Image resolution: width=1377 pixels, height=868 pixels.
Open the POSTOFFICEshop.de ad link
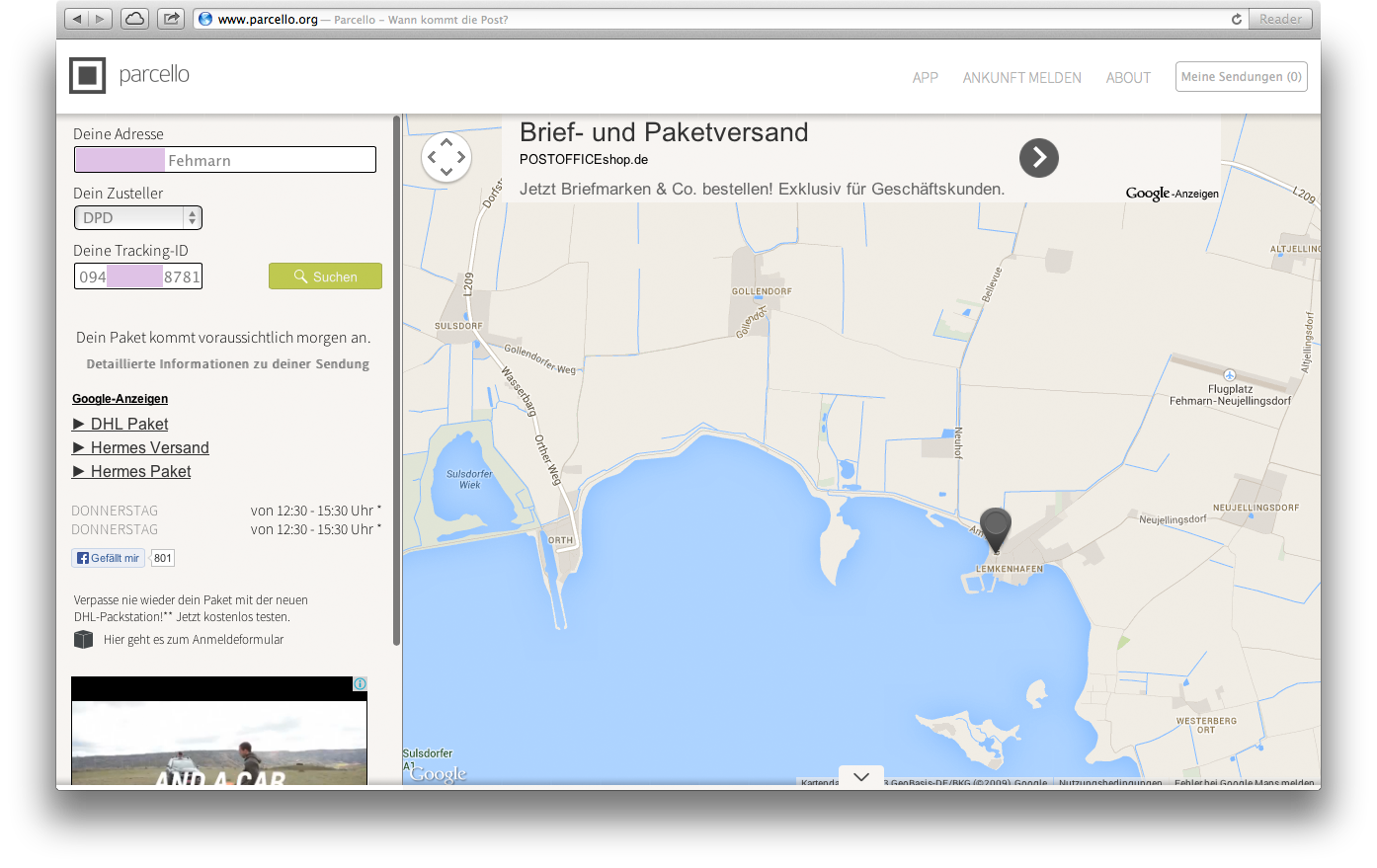584,159
